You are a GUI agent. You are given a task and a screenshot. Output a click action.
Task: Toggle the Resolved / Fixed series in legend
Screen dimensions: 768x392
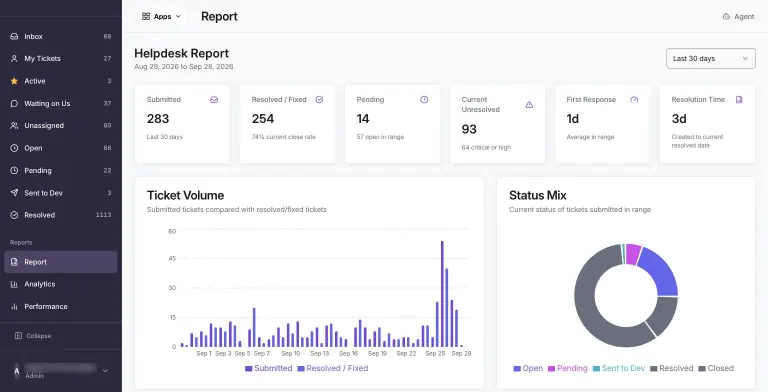pos(333,368)
